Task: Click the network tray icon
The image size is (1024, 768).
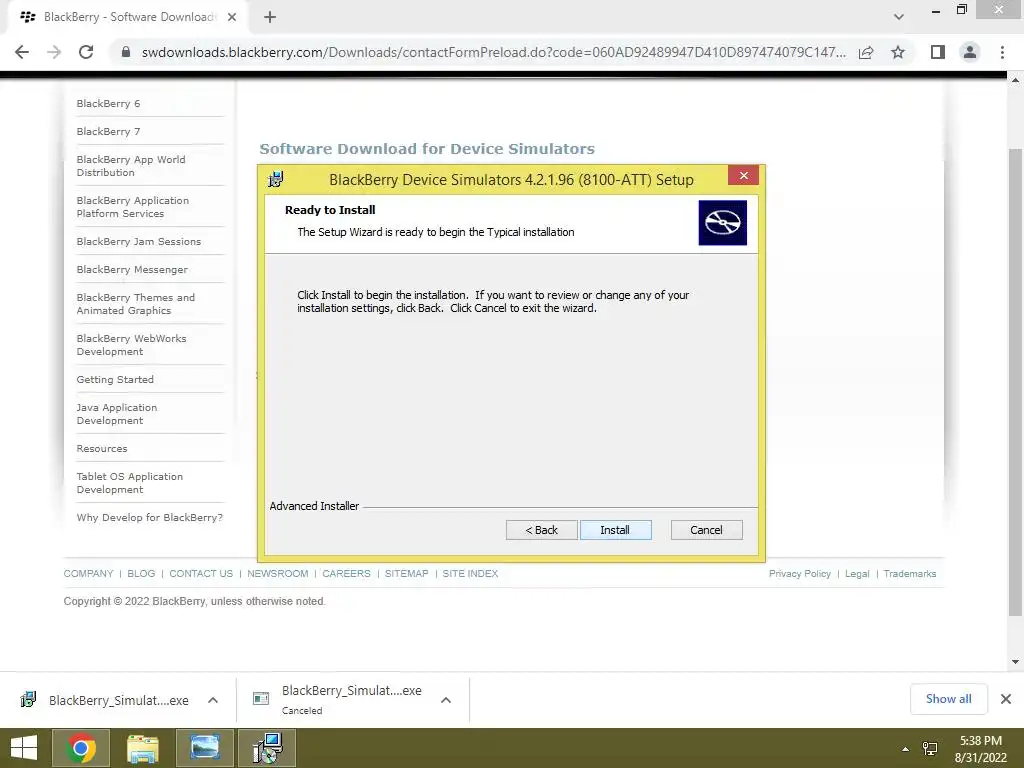Action: (x=930, y=749)
